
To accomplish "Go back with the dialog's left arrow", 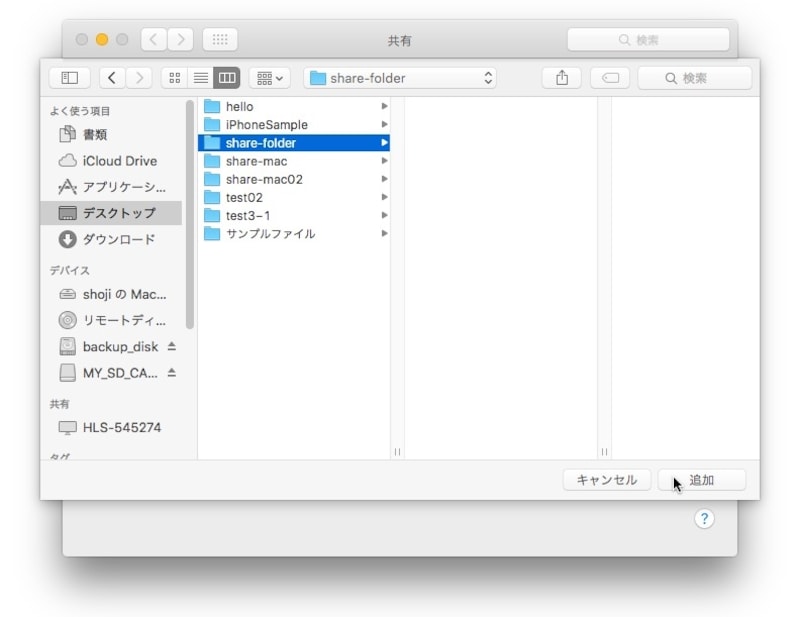I will (112, 78).
